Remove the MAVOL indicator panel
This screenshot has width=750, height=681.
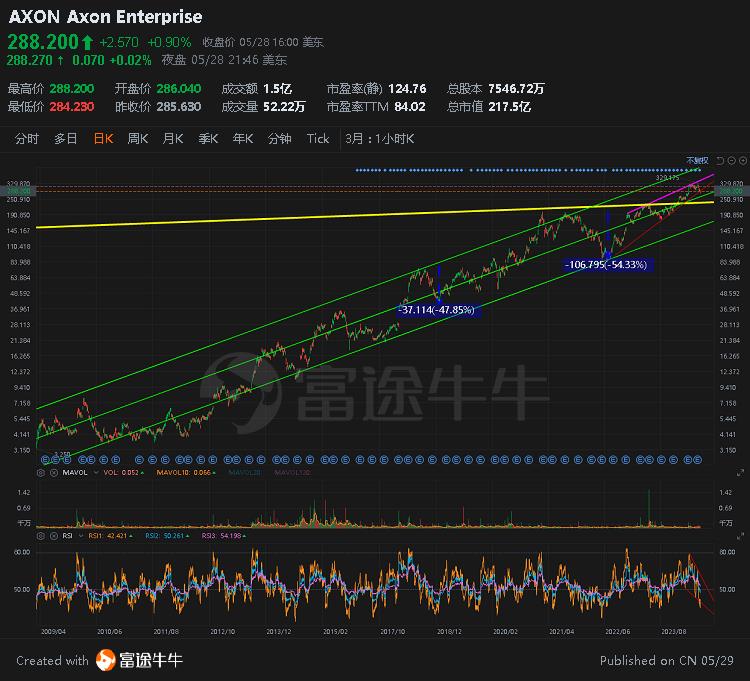click(54, 472)
